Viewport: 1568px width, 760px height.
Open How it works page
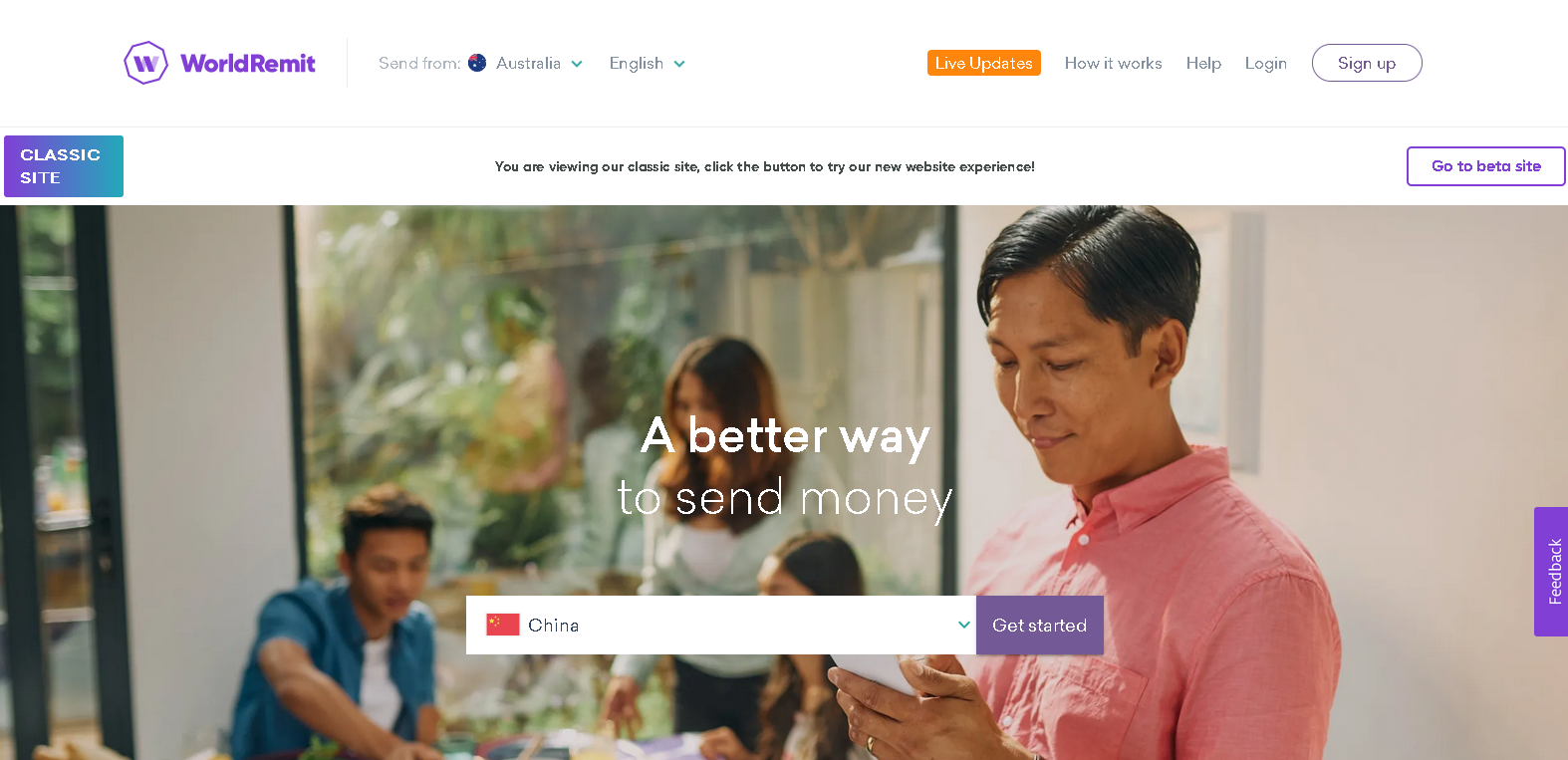(1113, 63)
